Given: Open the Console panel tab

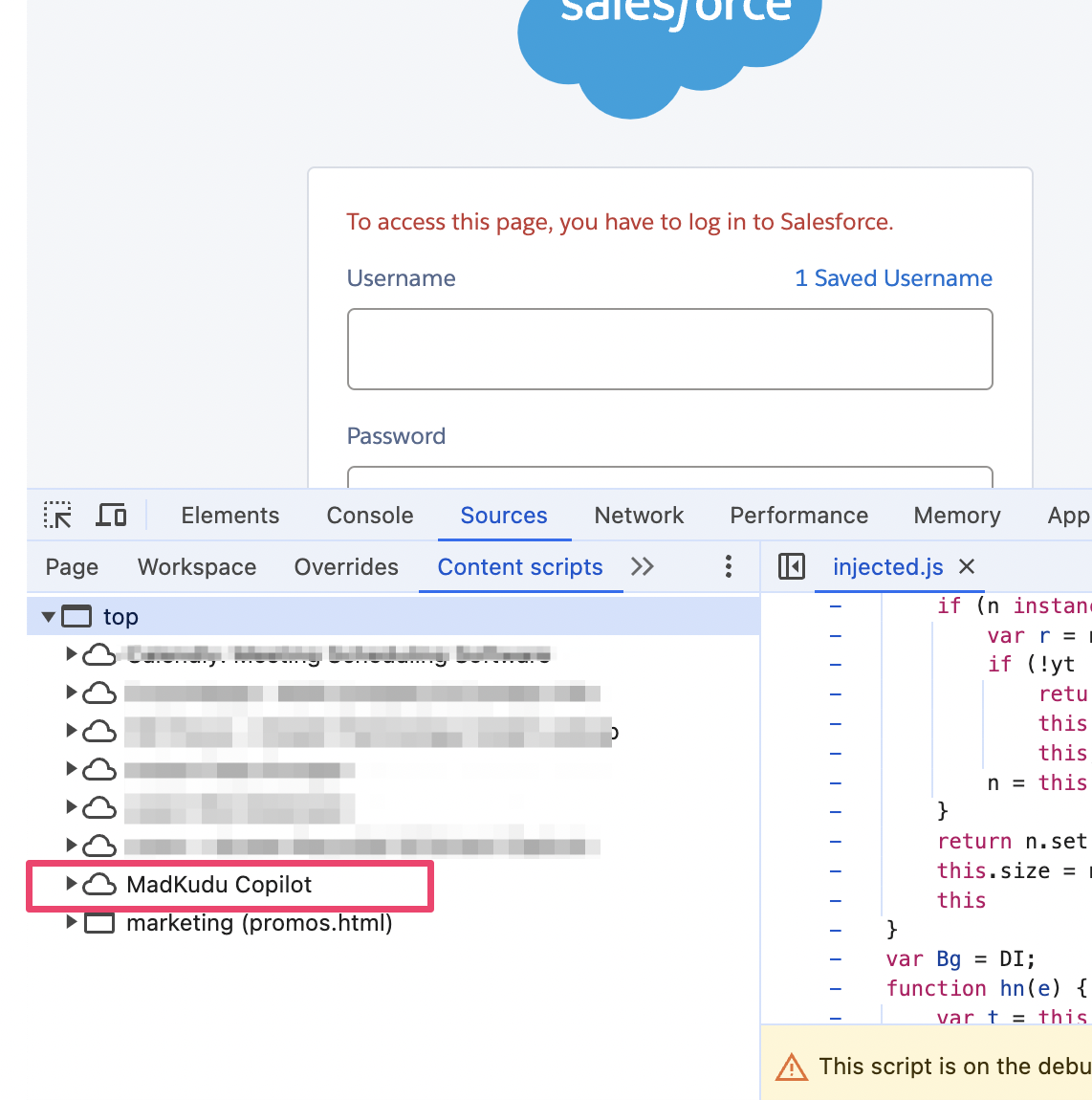Looking at the screenshot, I should click(x=370, y=516).
